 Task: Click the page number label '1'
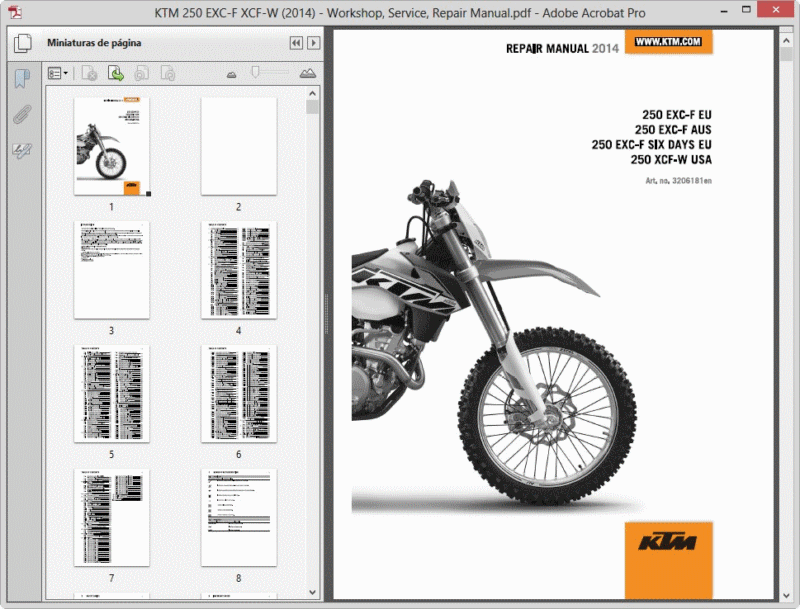coord(111,207)
